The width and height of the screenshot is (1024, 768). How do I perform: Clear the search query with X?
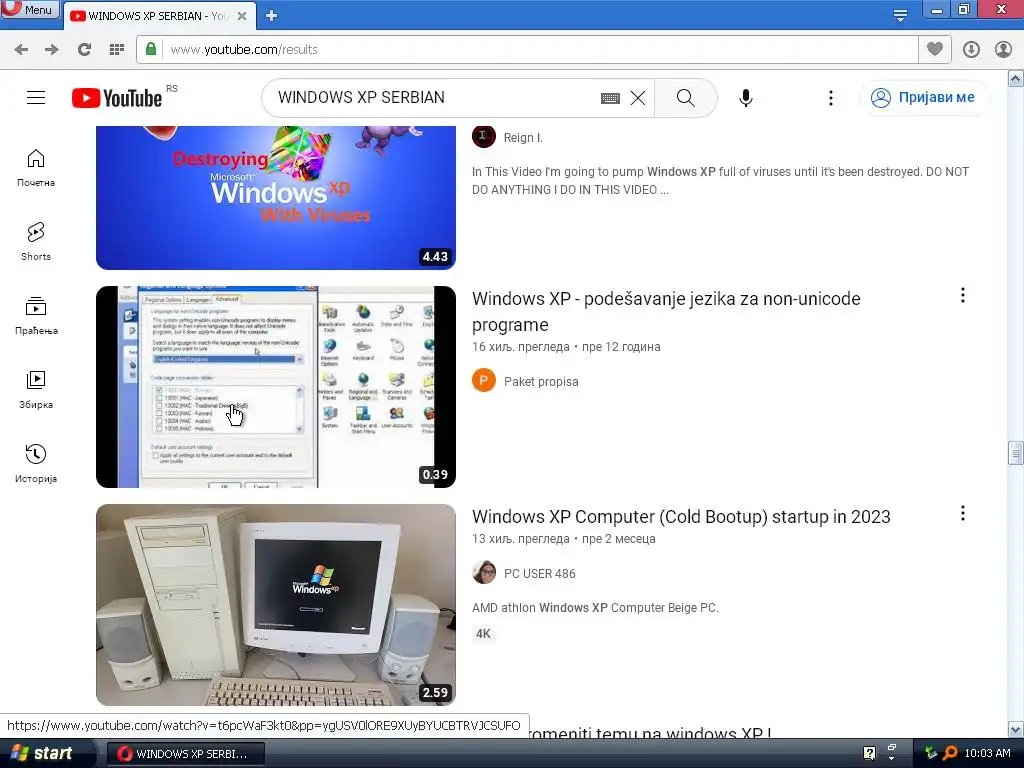(x=638, y=98)
